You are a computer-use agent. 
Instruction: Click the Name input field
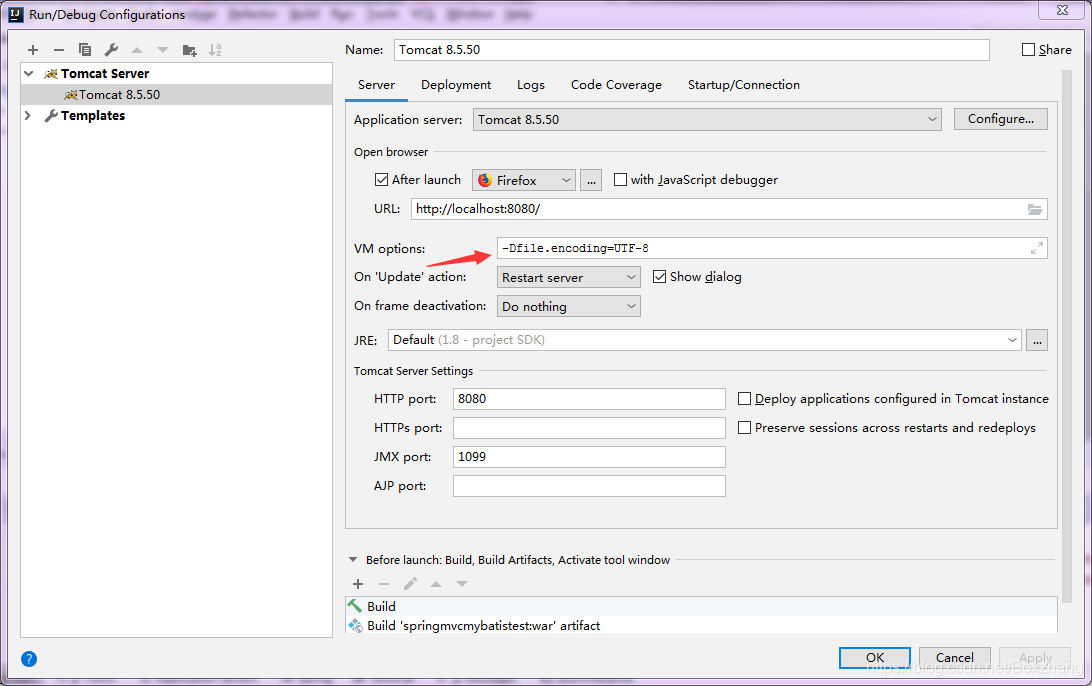692,49
